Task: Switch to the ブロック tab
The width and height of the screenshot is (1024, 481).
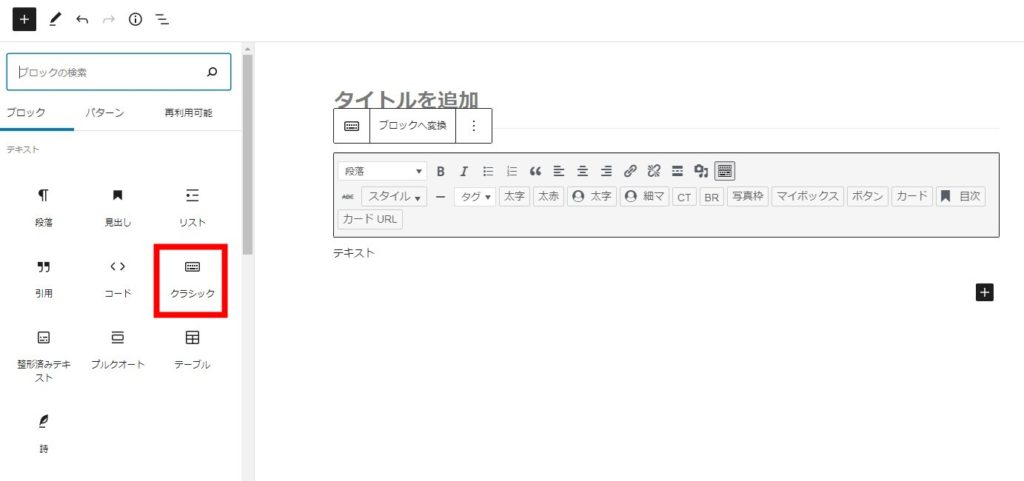Action: pos(26,113)
